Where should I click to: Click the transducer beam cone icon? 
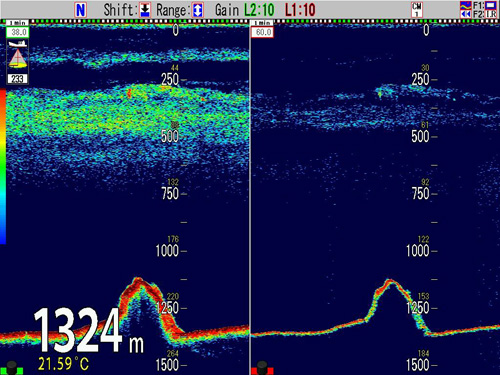coord(18,59)
